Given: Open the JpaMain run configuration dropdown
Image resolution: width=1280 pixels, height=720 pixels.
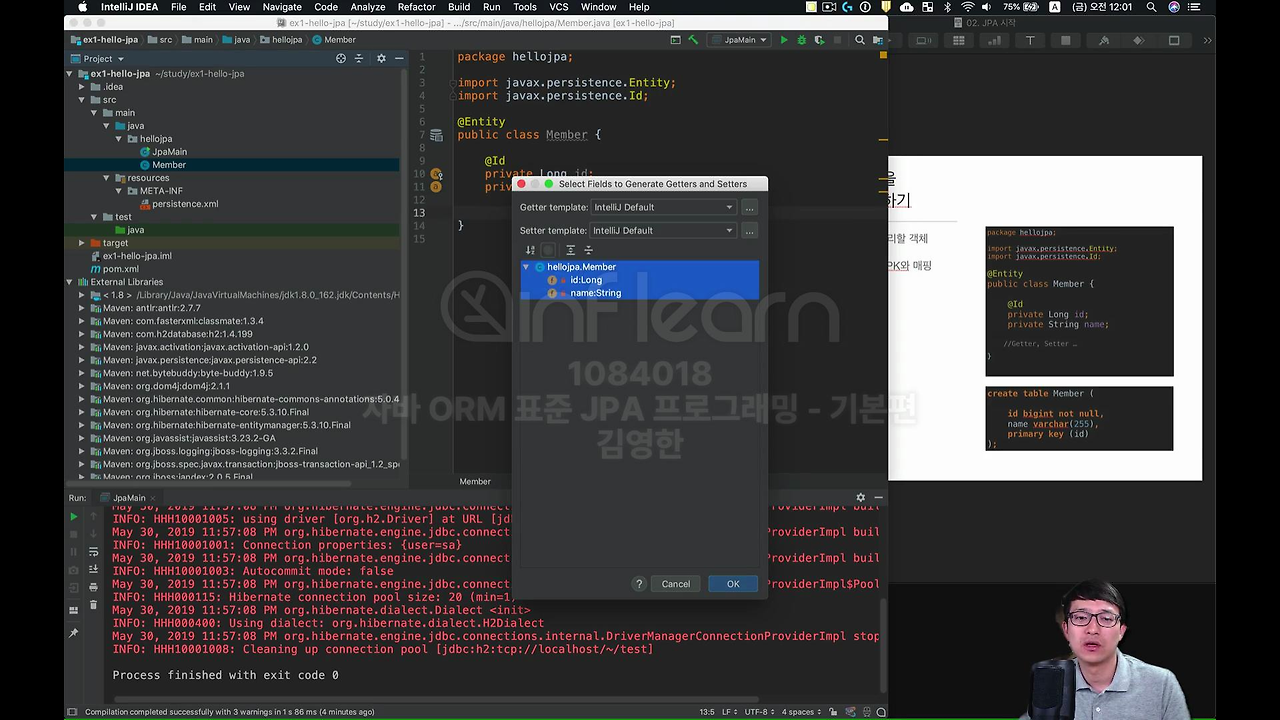Looking at the screenshot, I should click(x=739, y=40).
